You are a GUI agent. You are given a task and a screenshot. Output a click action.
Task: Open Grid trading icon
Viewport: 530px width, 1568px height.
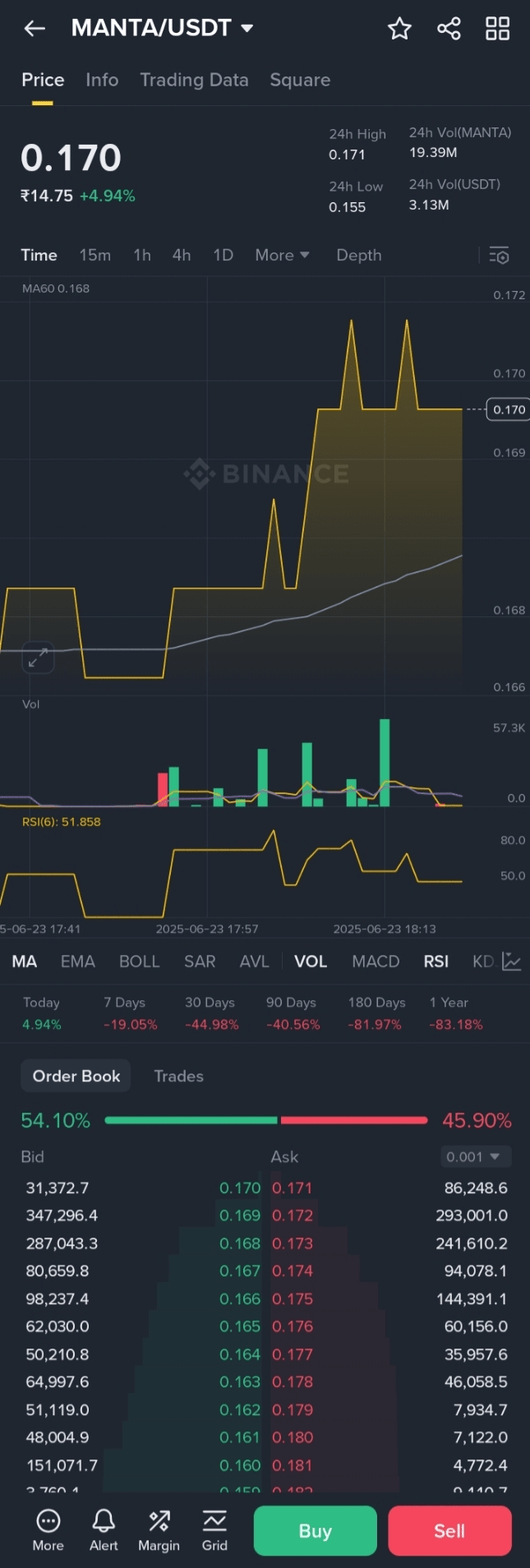pyautogui.click(x=214, y=1530)
